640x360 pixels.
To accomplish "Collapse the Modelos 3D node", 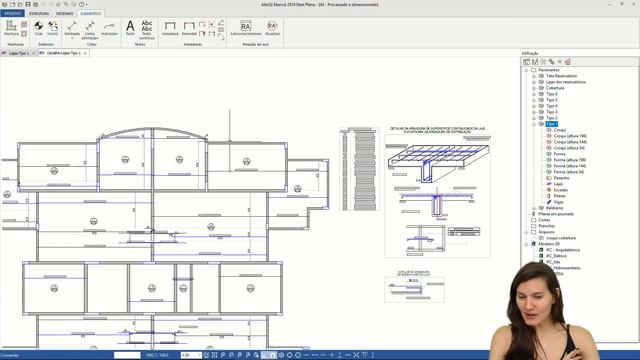I will tap(526, 244).
